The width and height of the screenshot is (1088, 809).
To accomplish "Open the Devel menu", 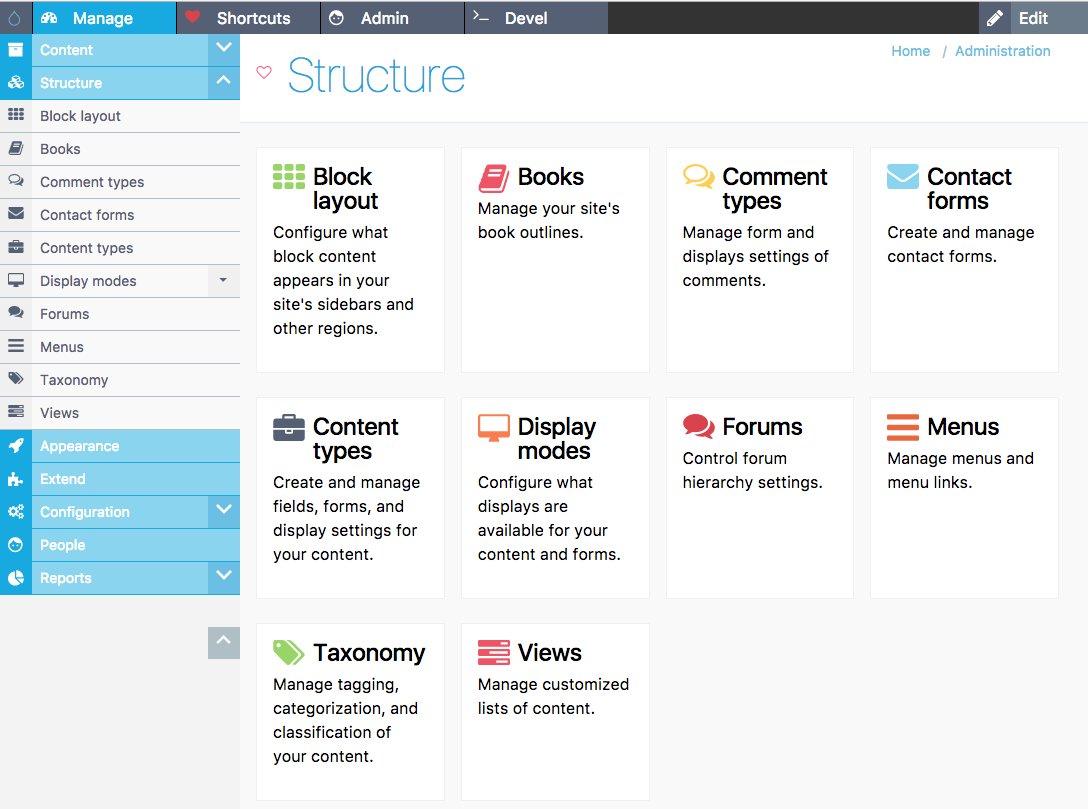I will [524, 18].
